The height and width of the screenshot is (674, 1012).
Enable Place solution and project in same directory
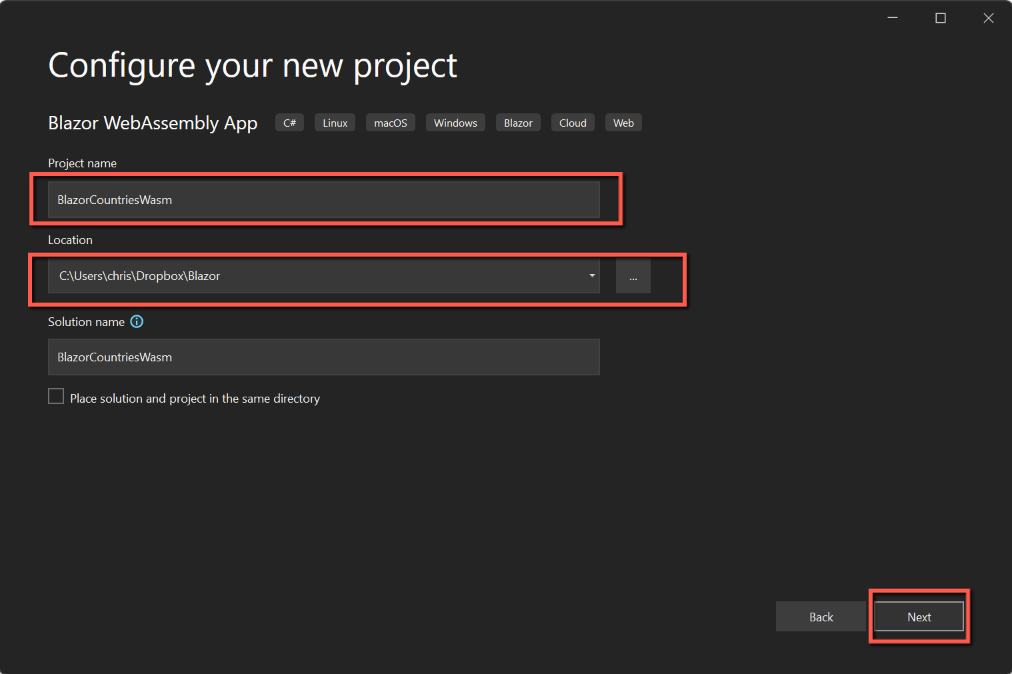(56, 397)
